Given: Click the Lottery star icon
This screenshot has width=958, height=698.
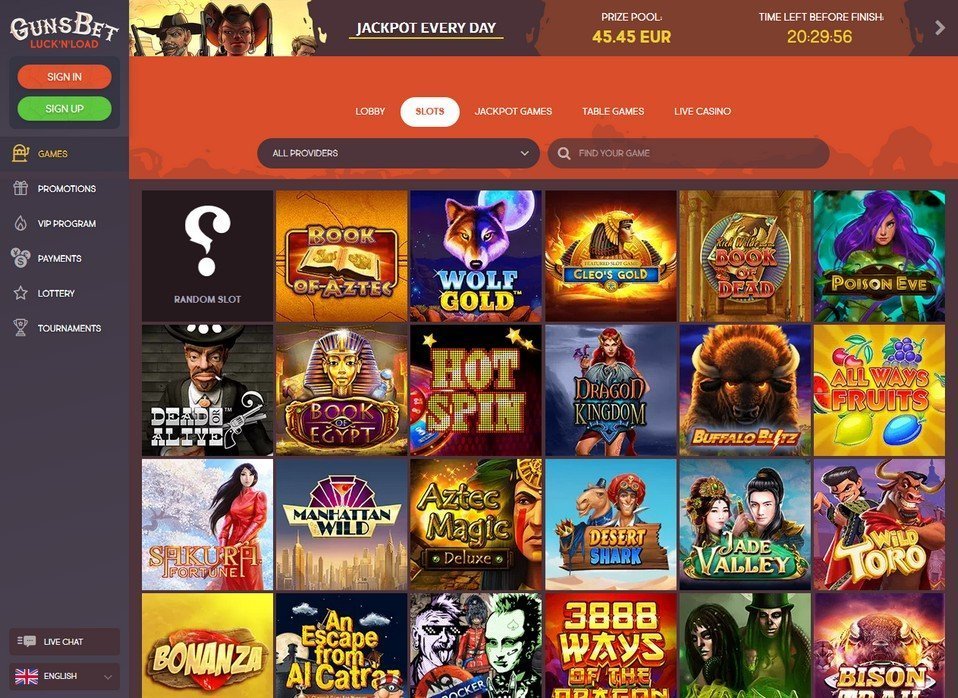Looking at the screenshot, I should pos(21,293).
